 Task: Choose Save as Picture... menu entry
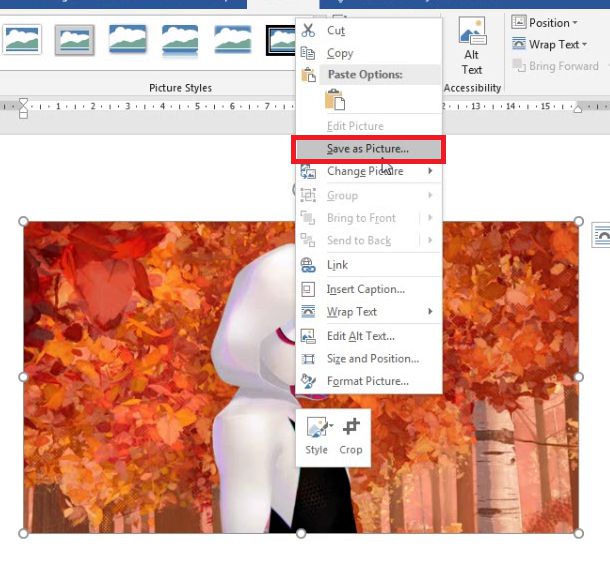[368, 149]
